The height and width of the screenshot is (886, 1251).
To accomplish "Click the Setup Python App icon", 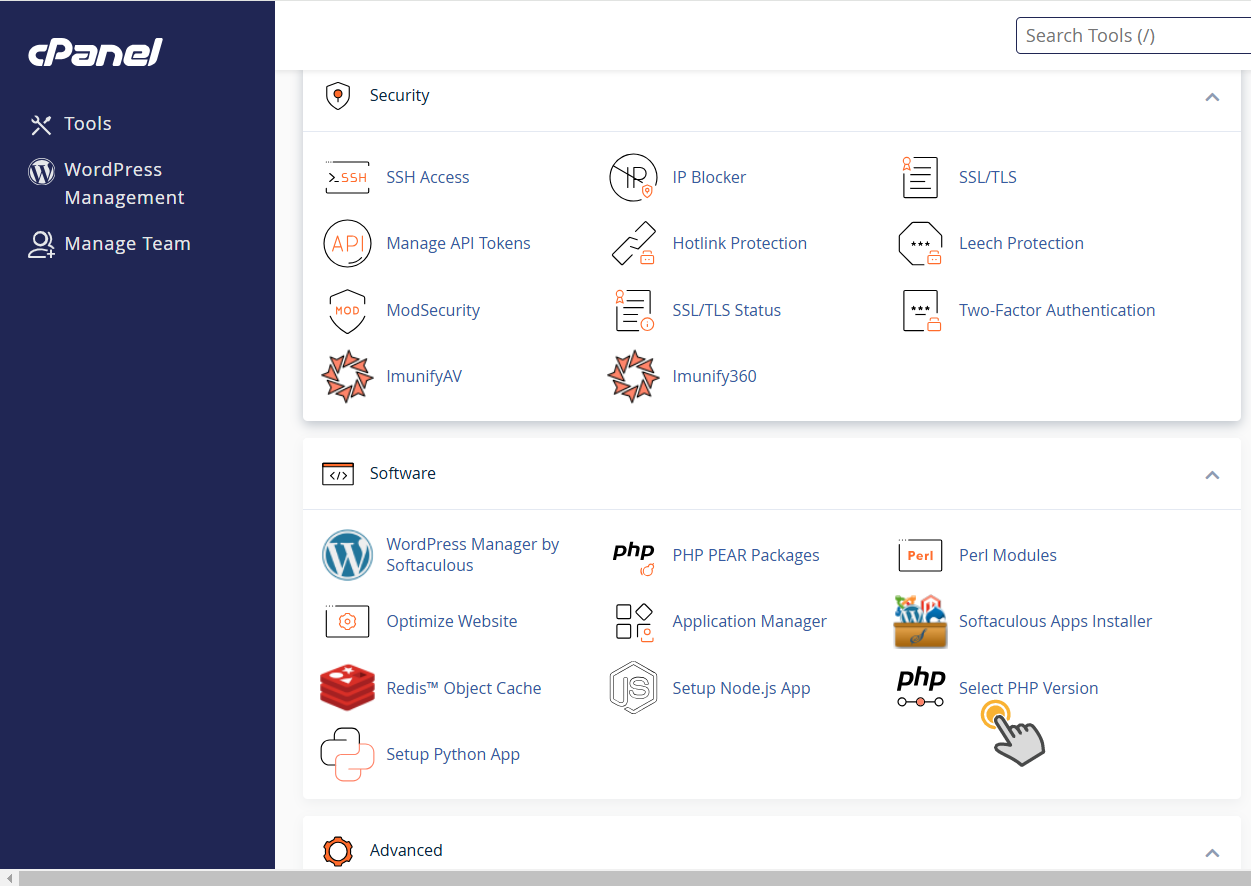I will [347, 754].
